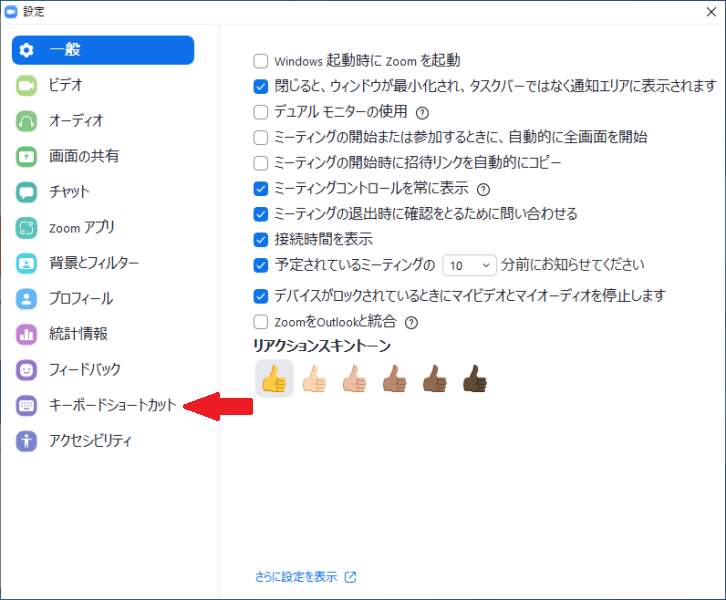Select the medium-dark thumbs-up skin tone
The image size is (726, 600).
[435, 379]
